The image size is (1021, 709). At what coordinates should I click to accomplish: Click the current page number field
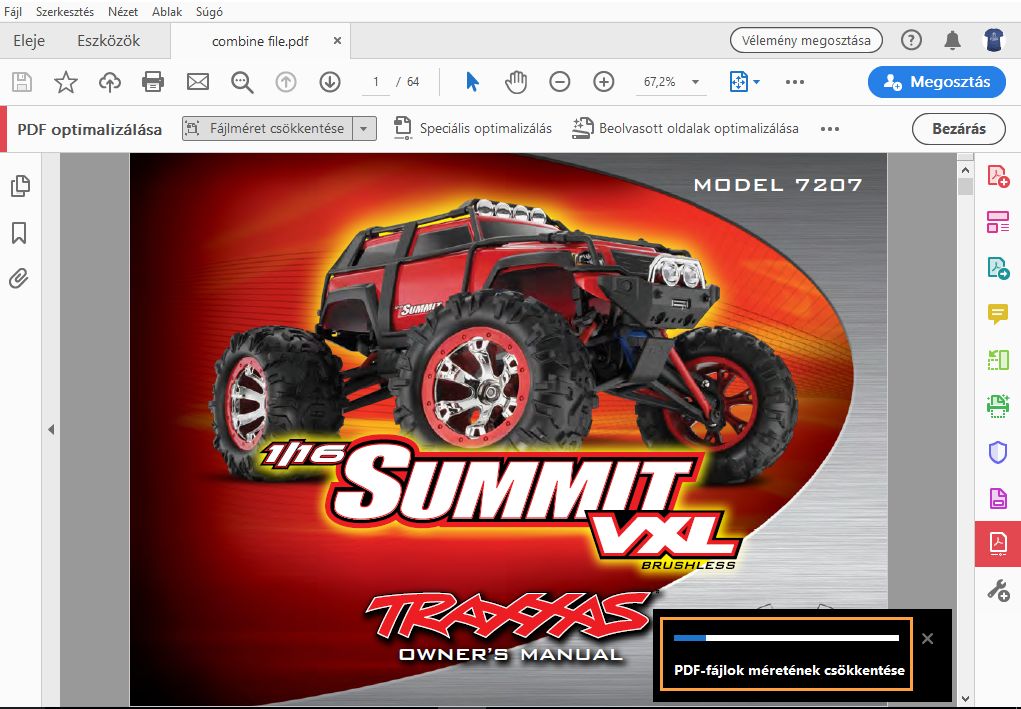click(376, 82)
